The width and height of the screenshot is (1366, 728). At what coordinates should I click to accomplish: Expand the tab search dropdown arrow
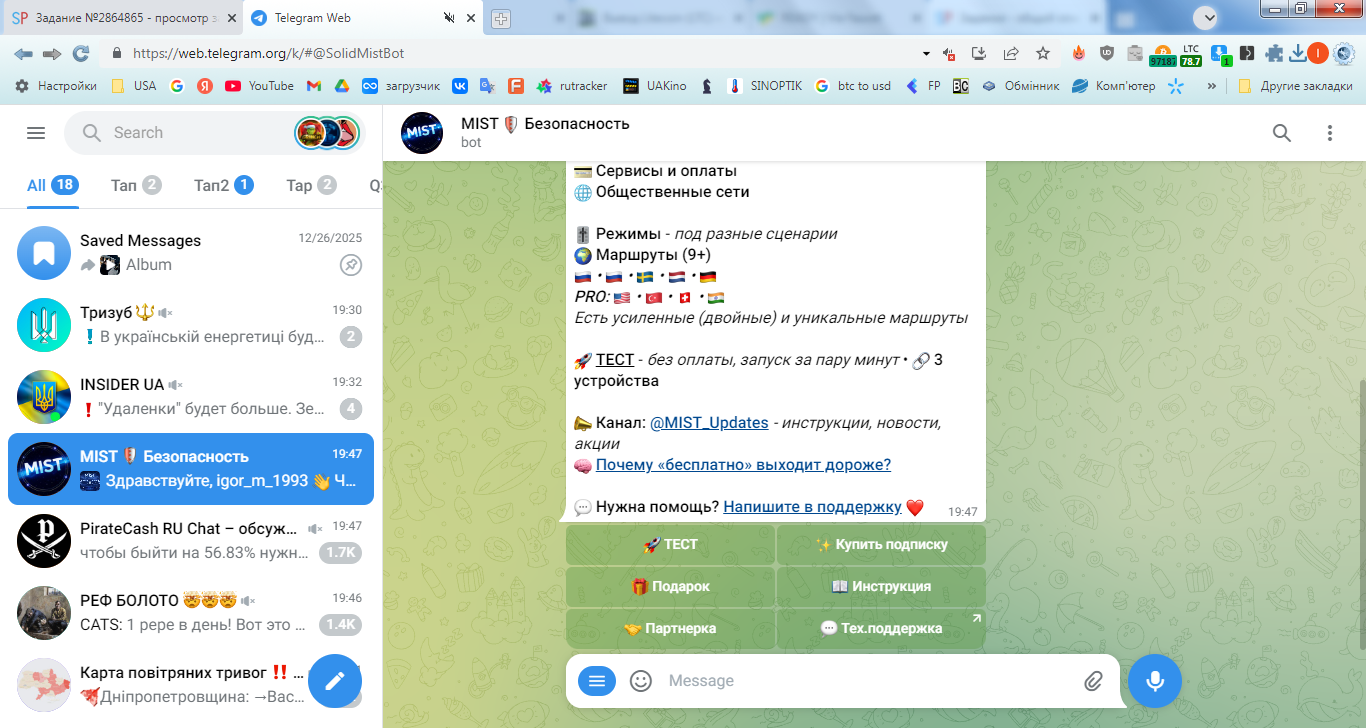(x=1208, y=16)
